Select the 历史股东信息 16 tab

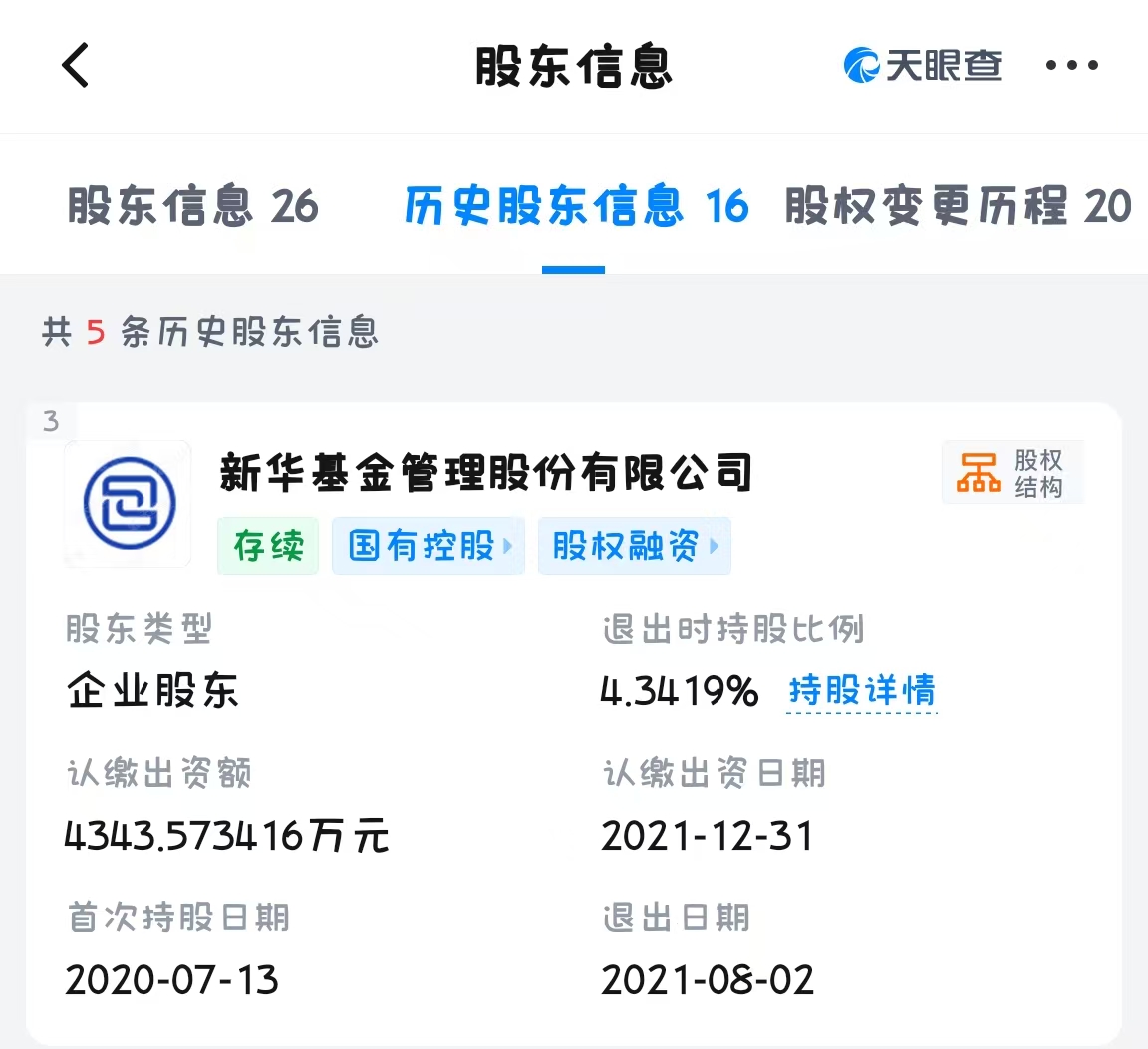click(575, 206)
